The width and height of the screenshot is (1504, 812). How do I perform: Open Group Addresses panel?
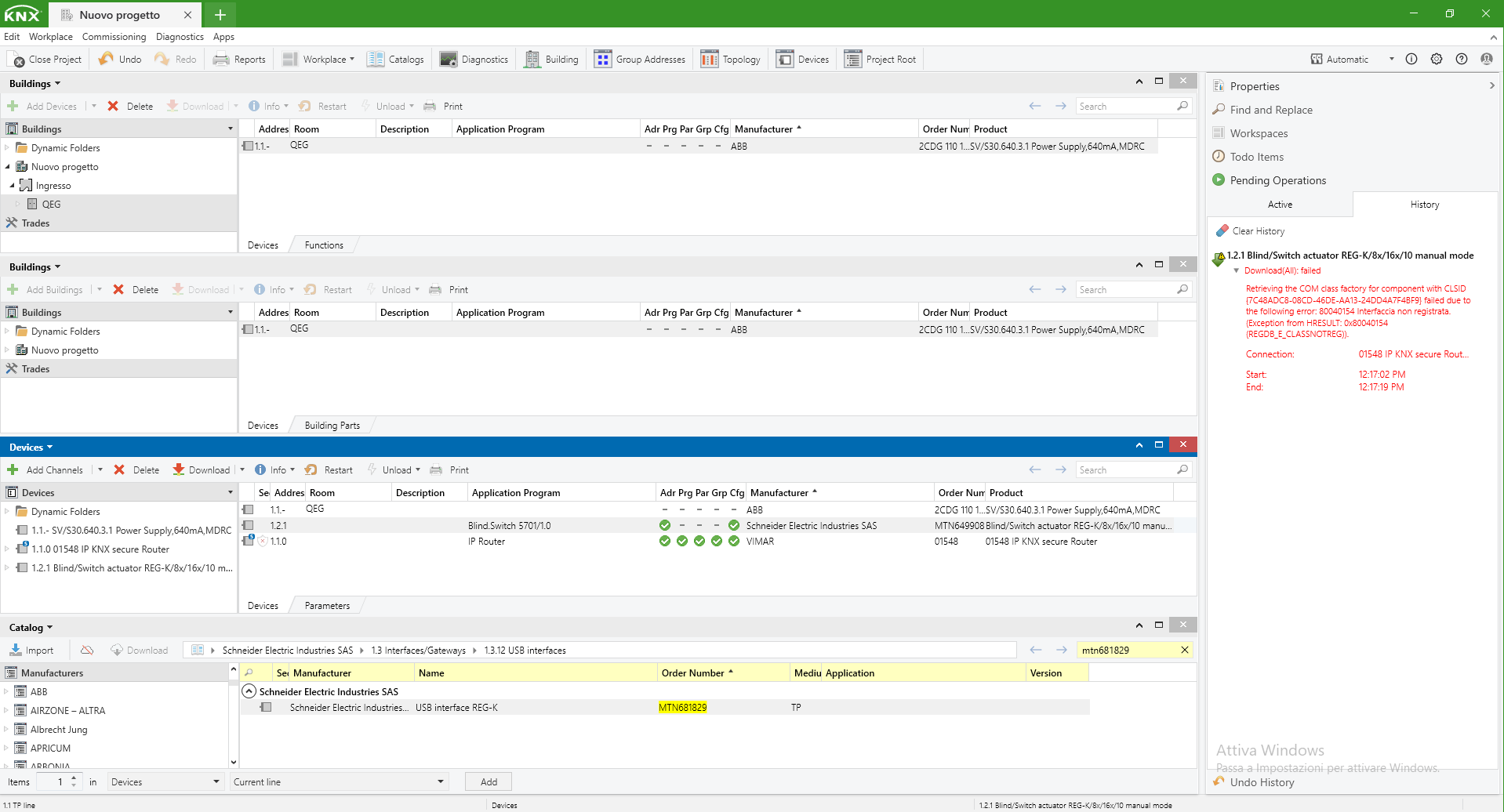point(640,60)
